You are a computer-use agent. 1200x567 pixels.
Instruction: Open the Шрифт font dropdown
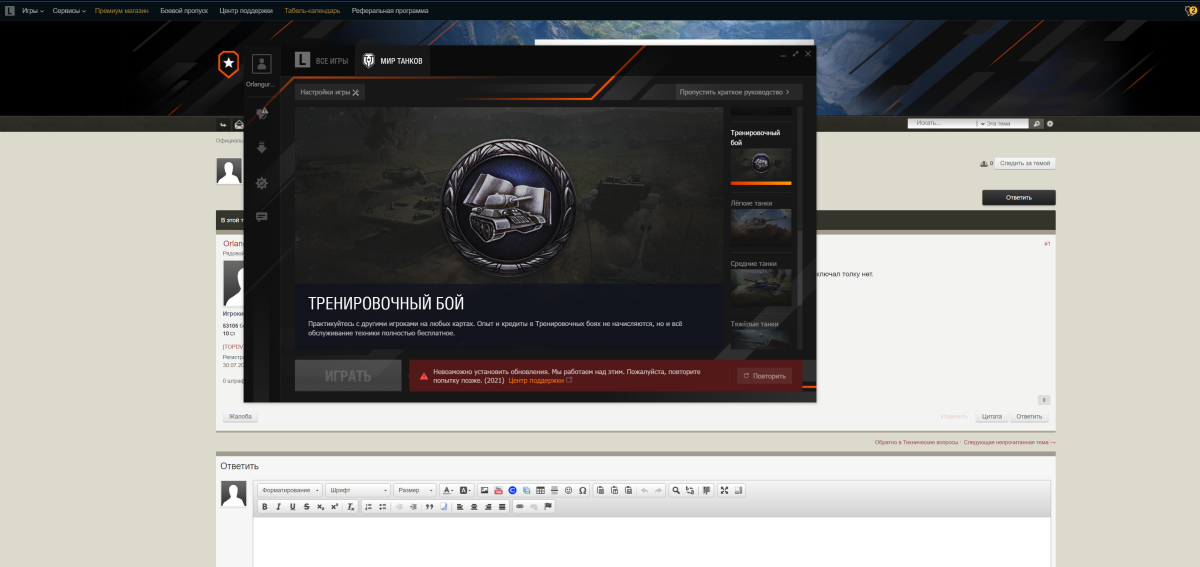pyautogui.click(x=358, y=490)
